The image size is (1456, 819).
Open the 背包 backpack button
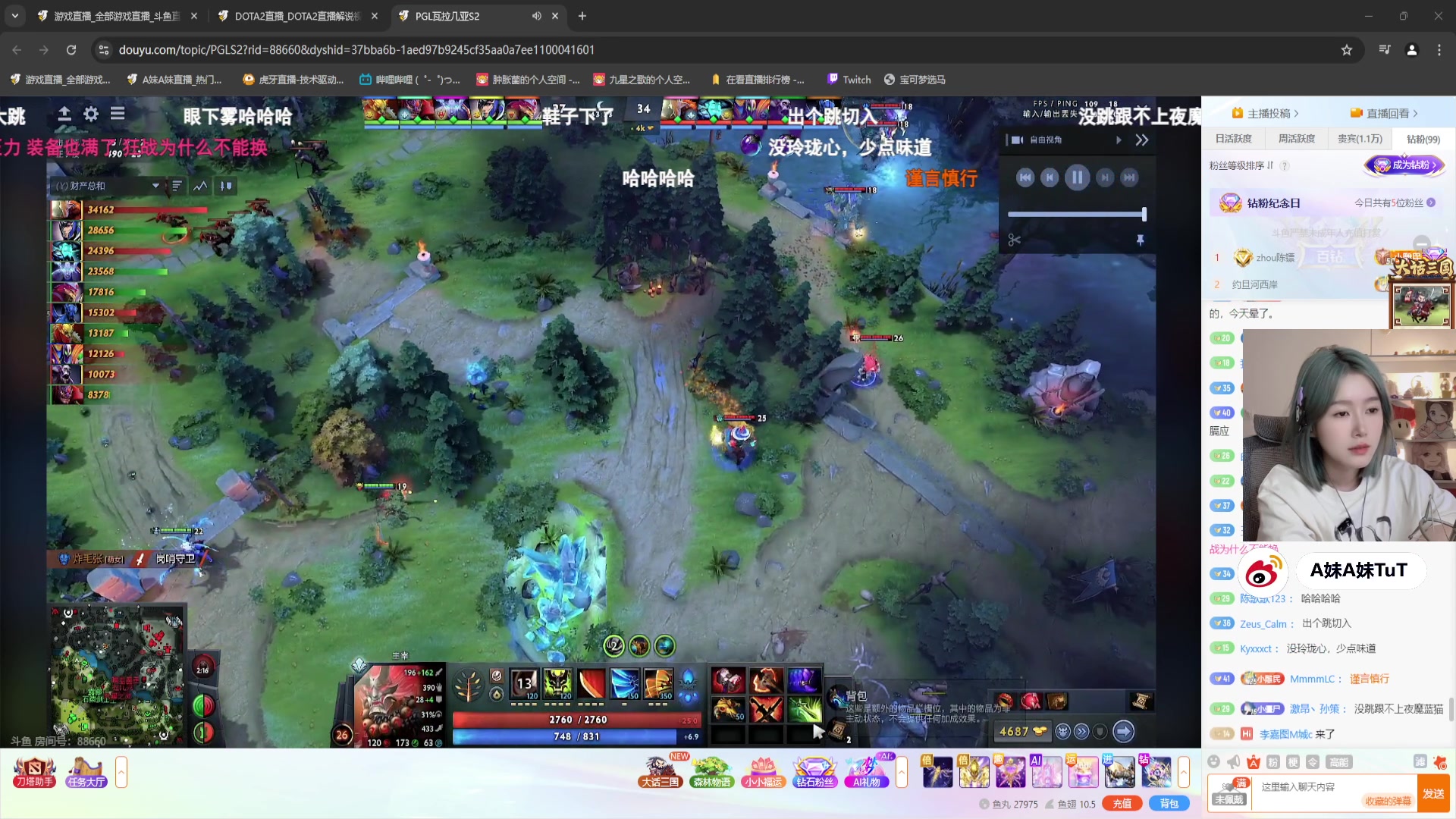pyautogui.click(x=1169, y=804)
